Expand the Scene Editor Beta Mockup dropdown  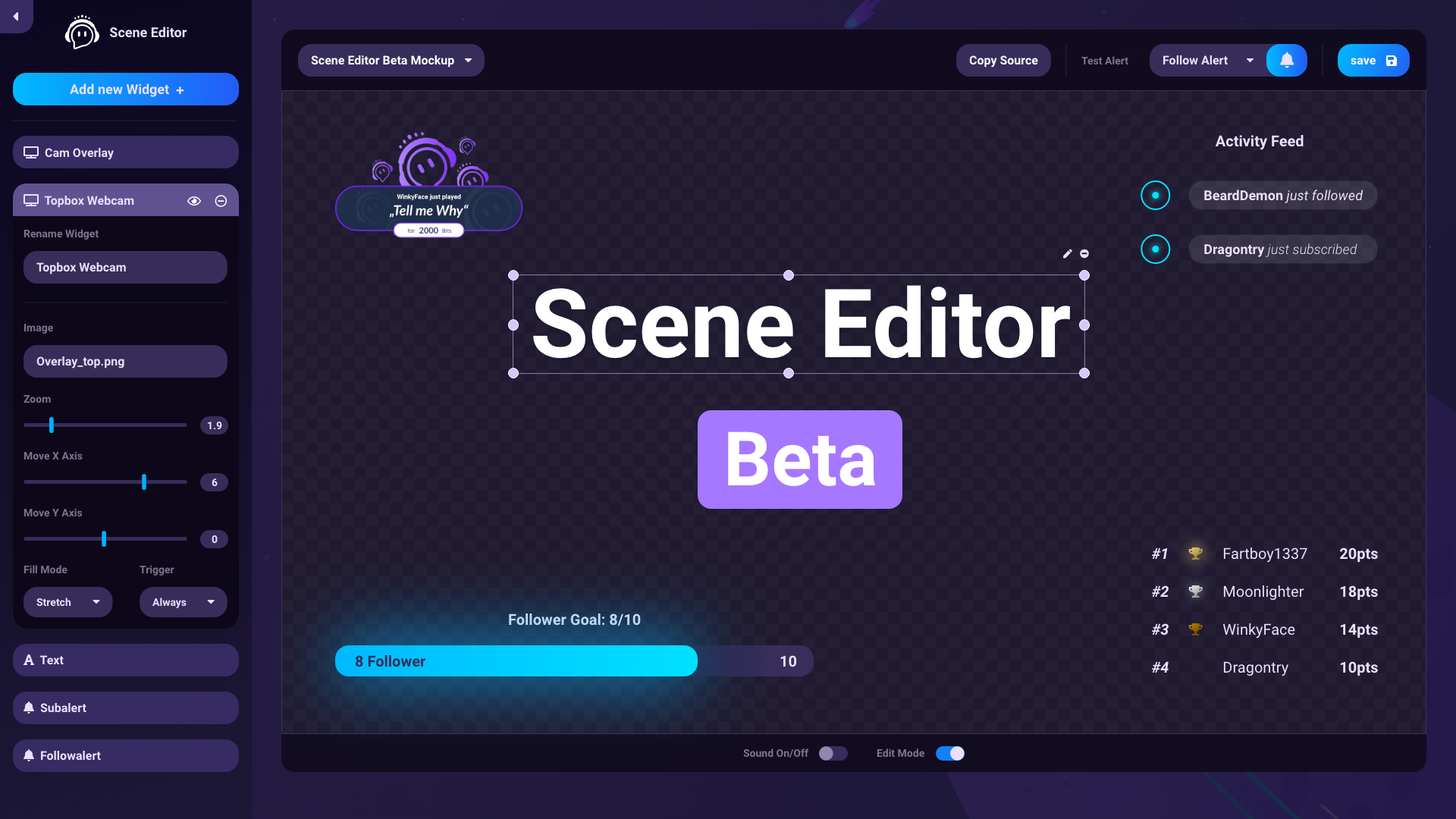pyautogui.click(x=469, y=60)
